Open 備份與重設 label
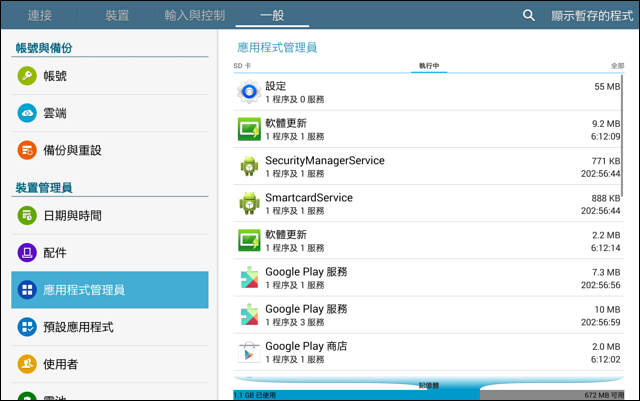The height and width of the screenshot is (401, 640). tap(72, 150)
